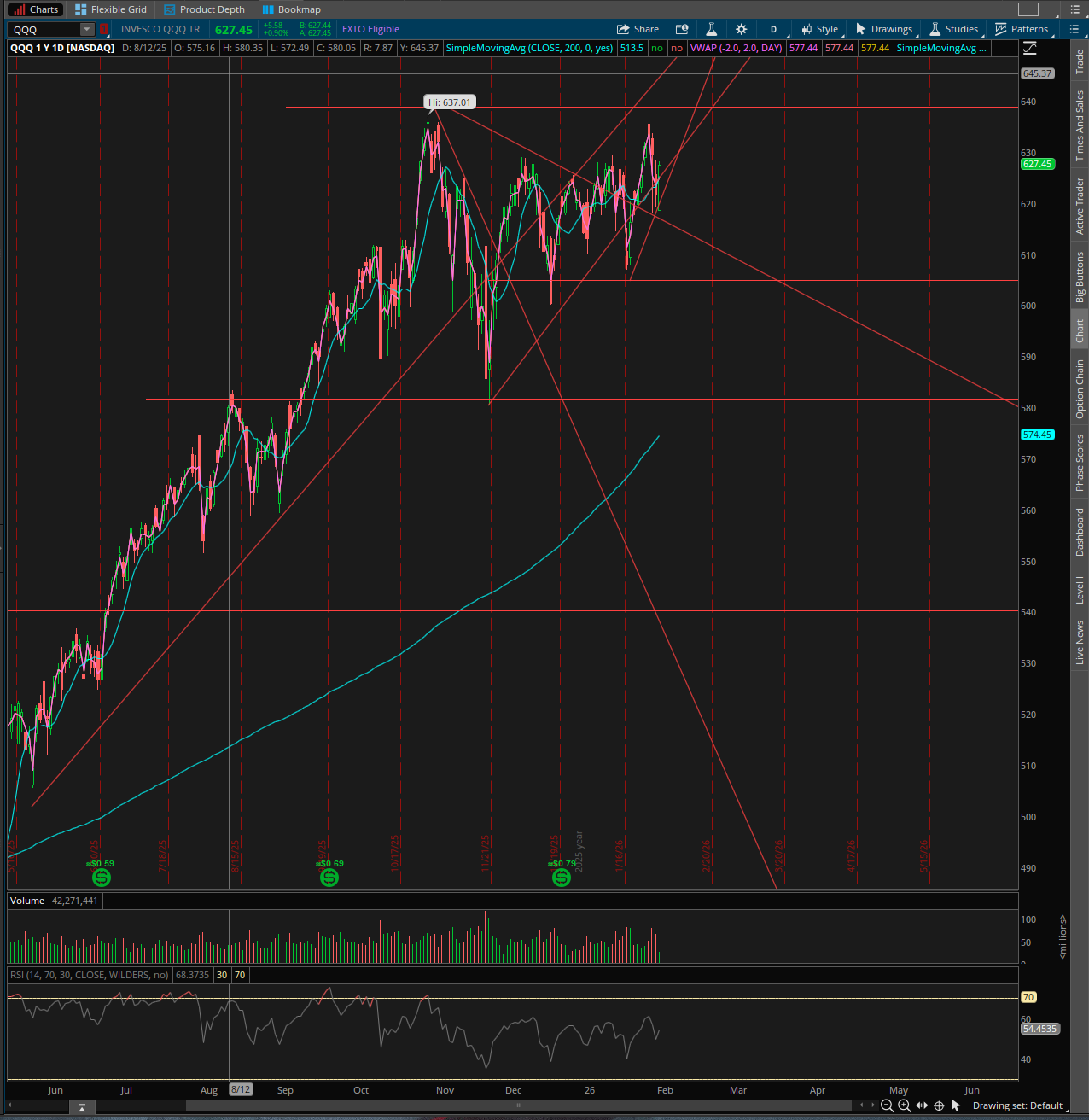This screenshot has height=1120, width=1089.
Task: Open the Big Buttons sidebar panel
Action: pyautogui.click(x=1080, y=277)
